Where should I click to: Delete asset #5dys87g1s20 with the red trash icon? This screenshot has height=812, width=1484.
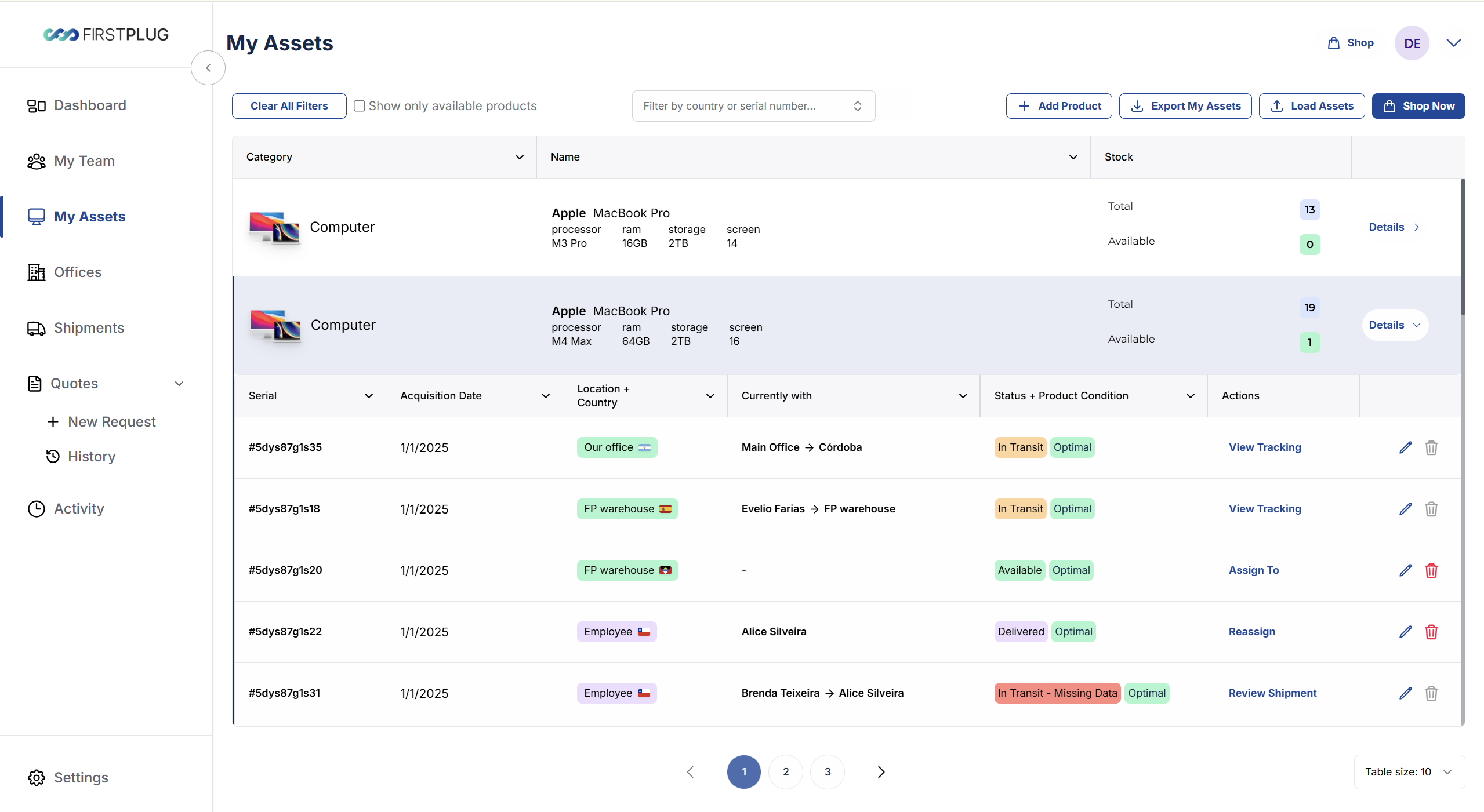pos(1431,570)
